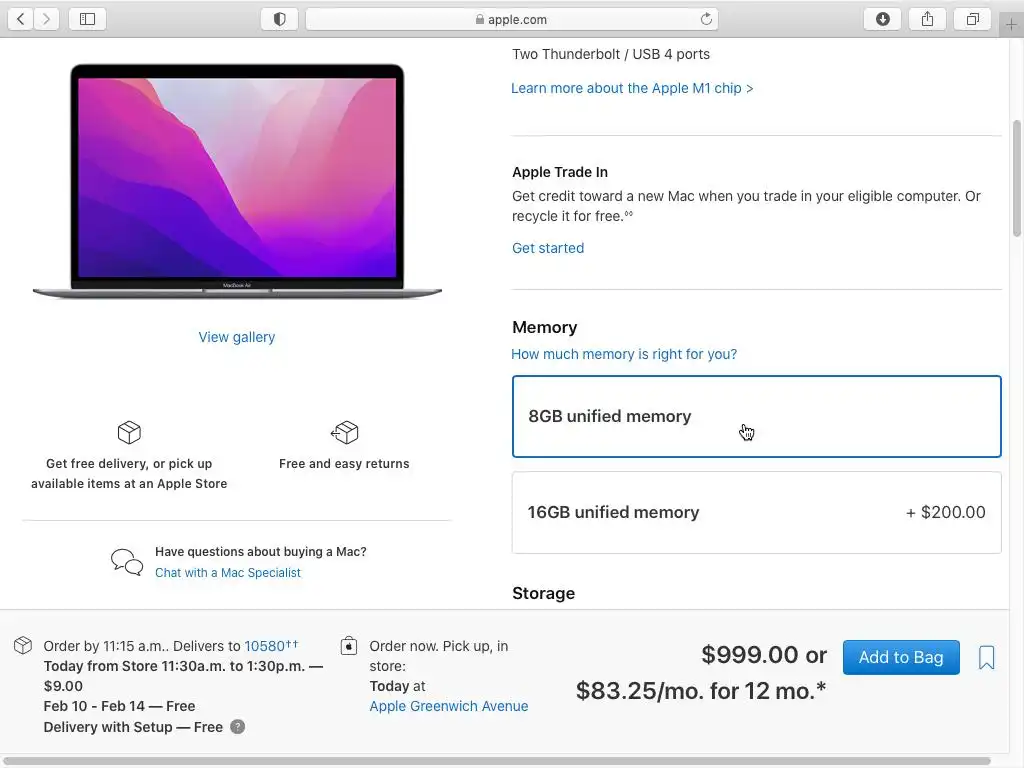The image size is (1024, 768).
Task: Show the Safari sidebar
Action: click(x=88, y=19)
